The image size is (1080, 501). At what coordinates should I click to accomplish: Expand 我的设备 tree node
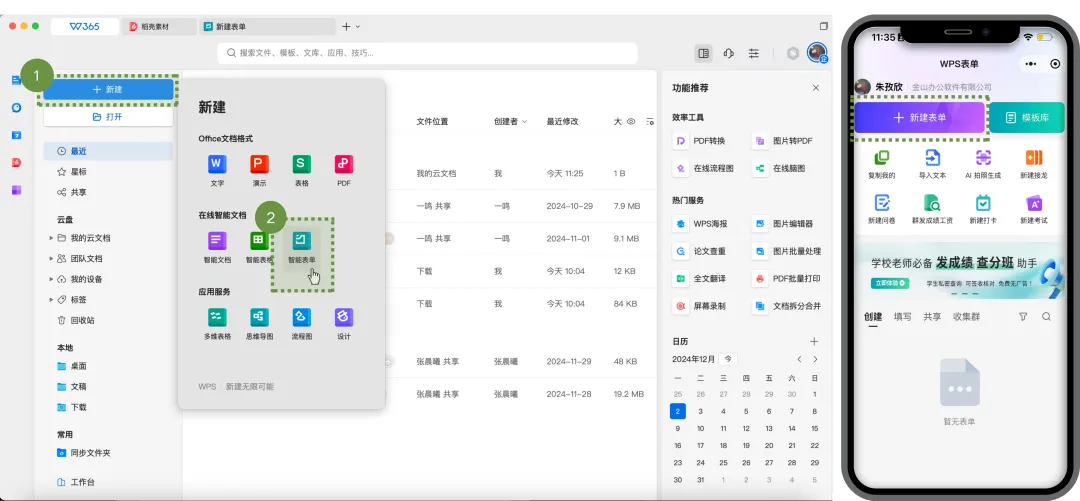tap(51, 279)
